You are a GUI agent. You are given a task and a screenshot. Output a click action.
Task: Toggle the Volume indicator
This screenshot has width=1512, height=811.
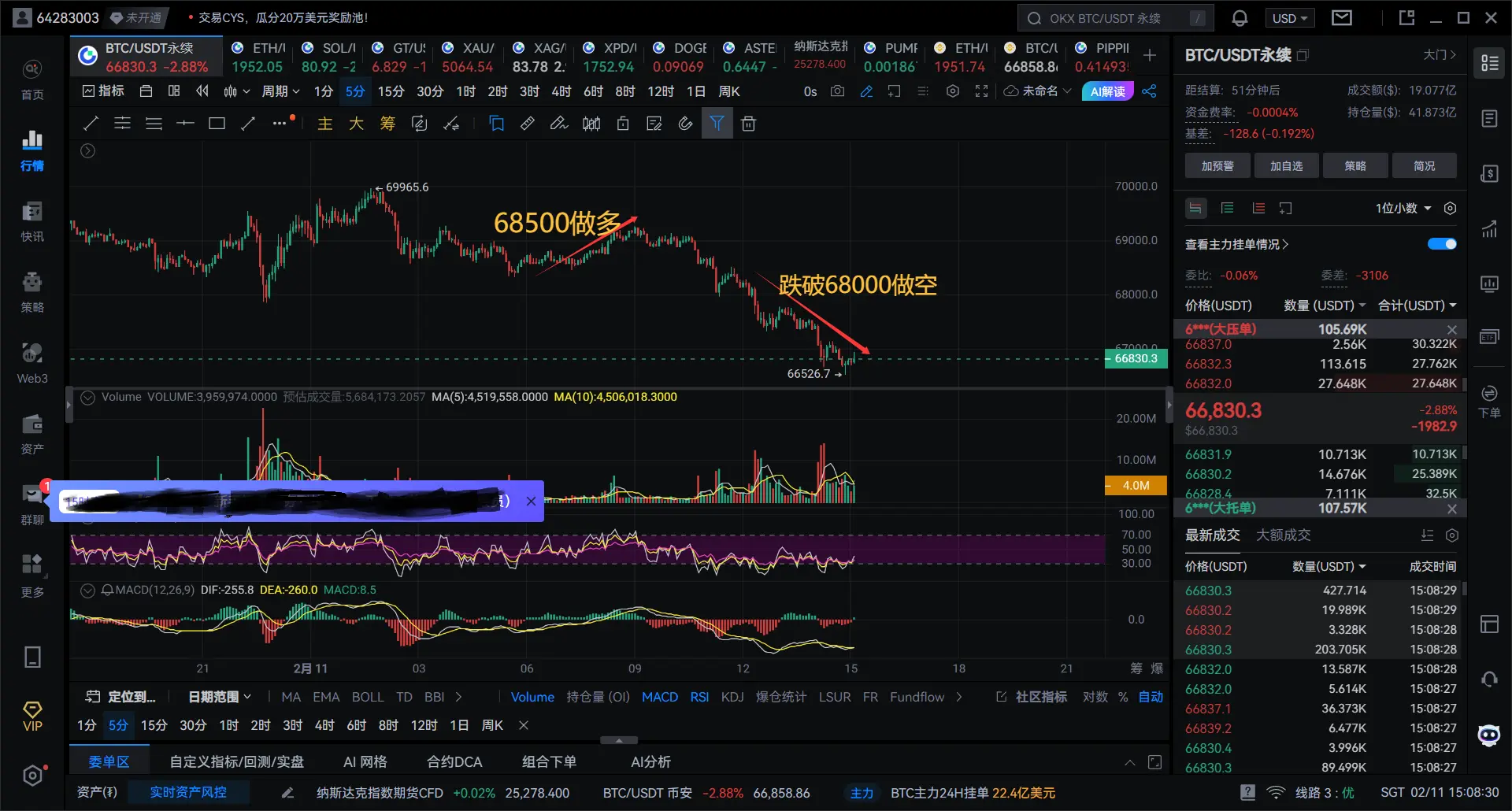point(532,697)
